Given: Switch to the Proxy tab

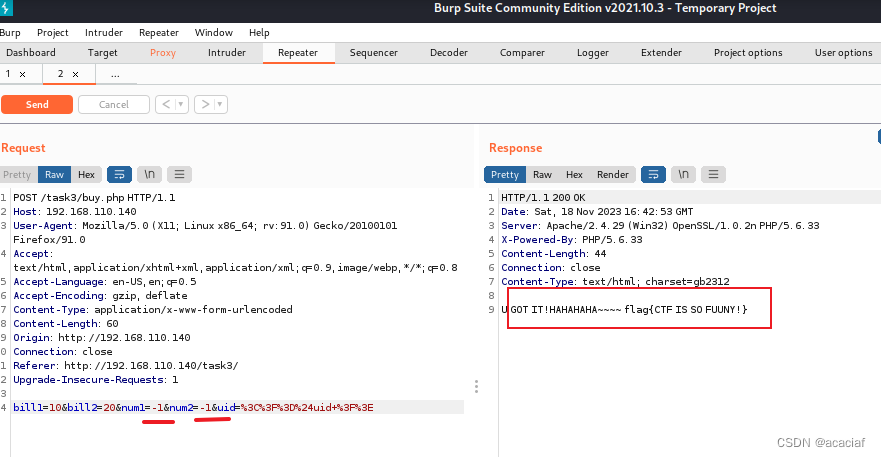Looking at the screenshot, I should (x=163, y=53).
